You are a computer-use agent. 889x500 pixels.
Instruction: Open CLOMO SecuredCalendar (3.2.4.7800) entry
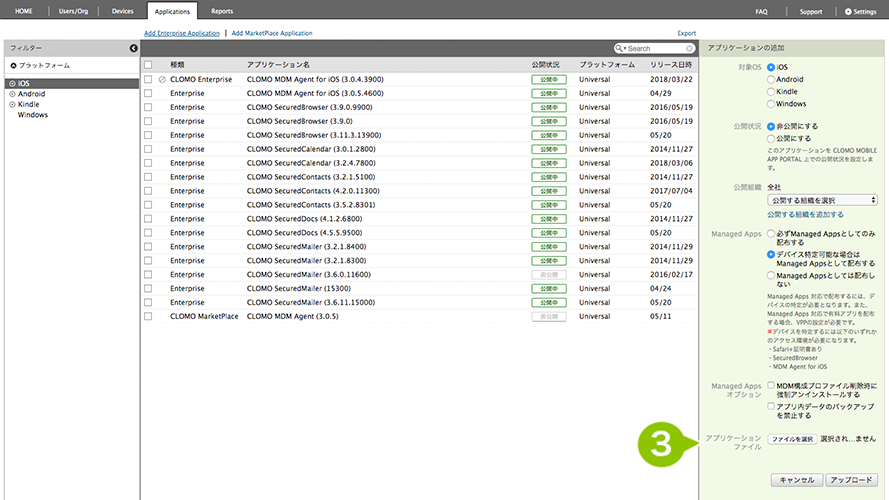point(311,163)
